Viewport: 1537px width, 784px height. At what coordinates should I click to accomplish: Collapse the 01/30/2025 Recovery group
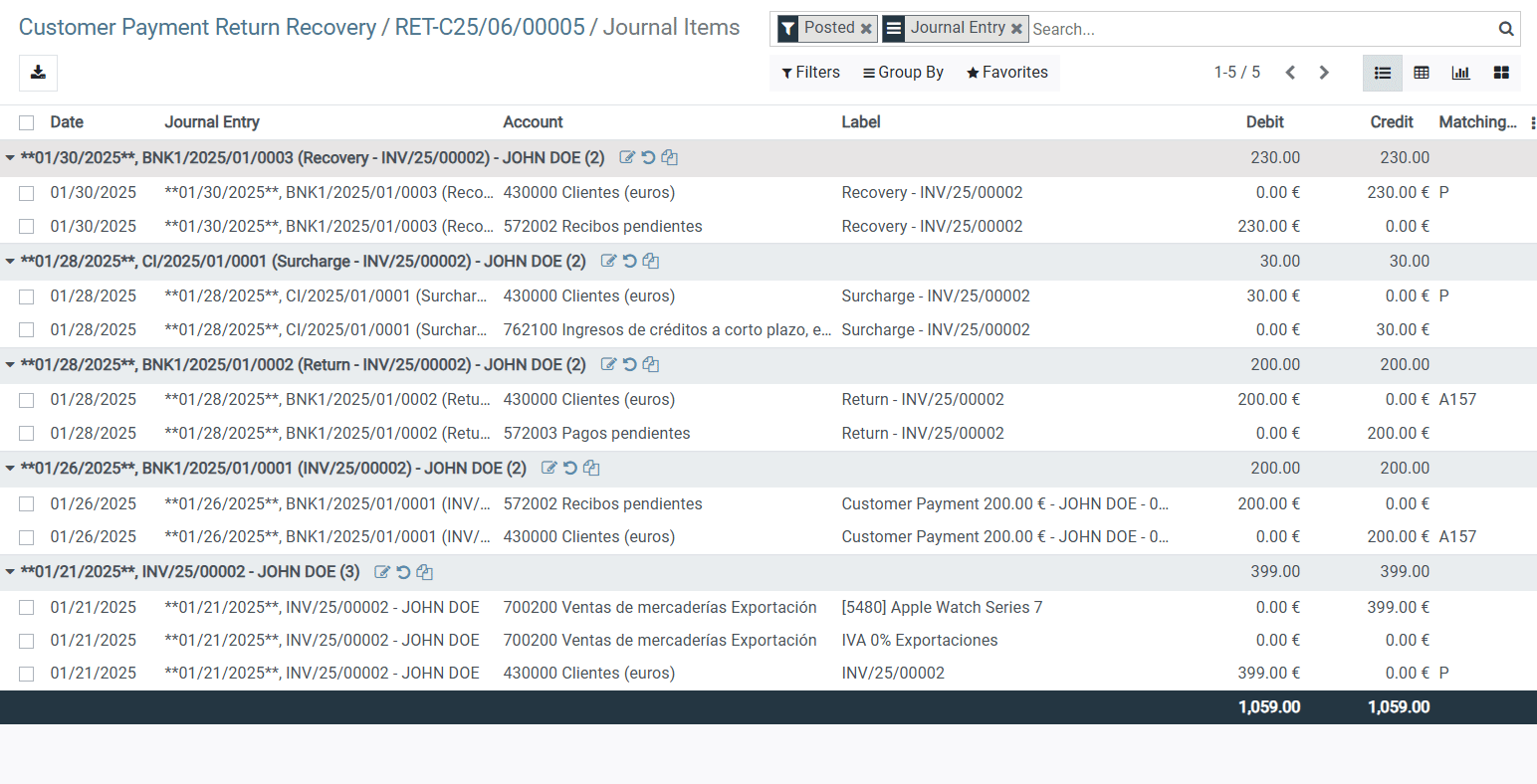pyautogui.click(x=10, y=157)
